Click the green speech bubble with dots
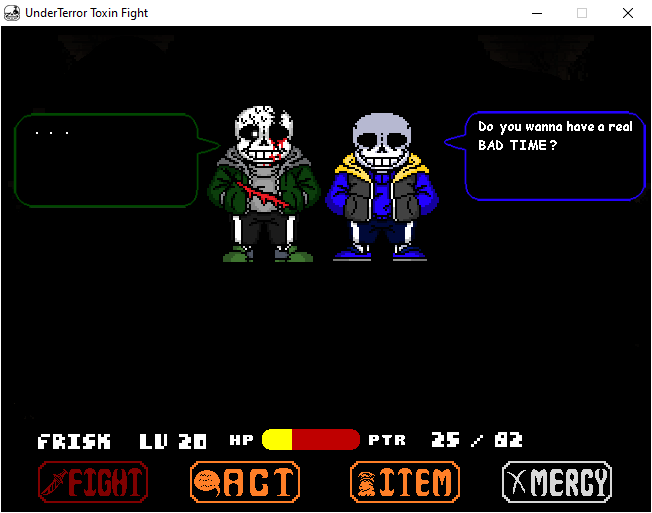This screenshot has height=513, width=652. pos(117,160)
